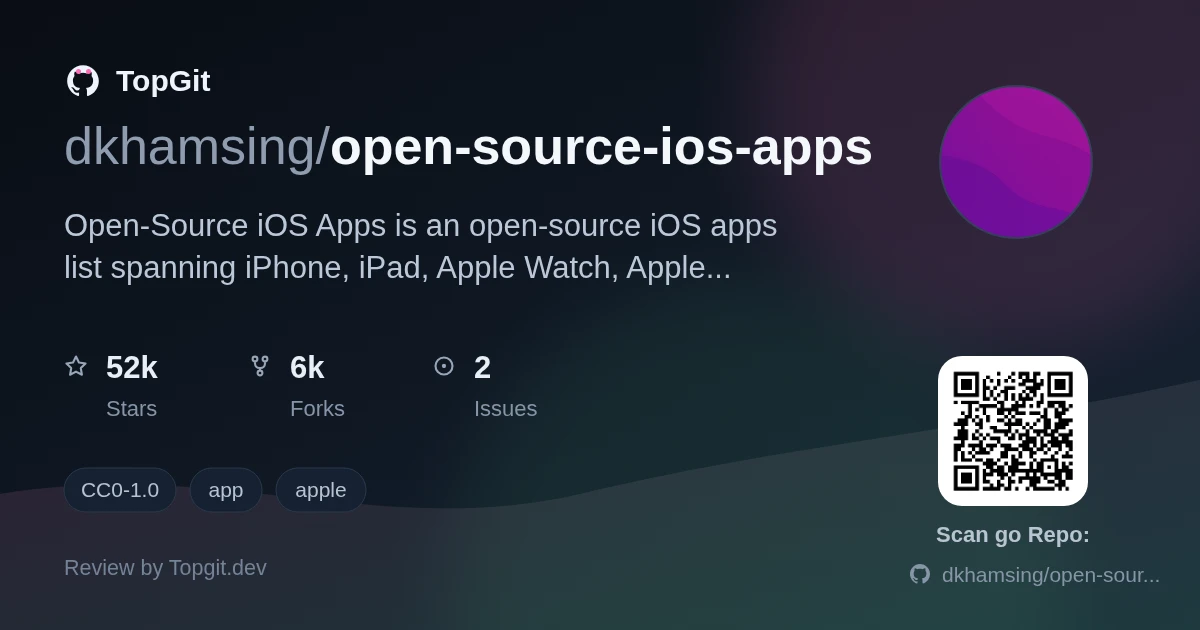Click the QR code image
The image size is (1200, 630).
[x=1013, y=431]
